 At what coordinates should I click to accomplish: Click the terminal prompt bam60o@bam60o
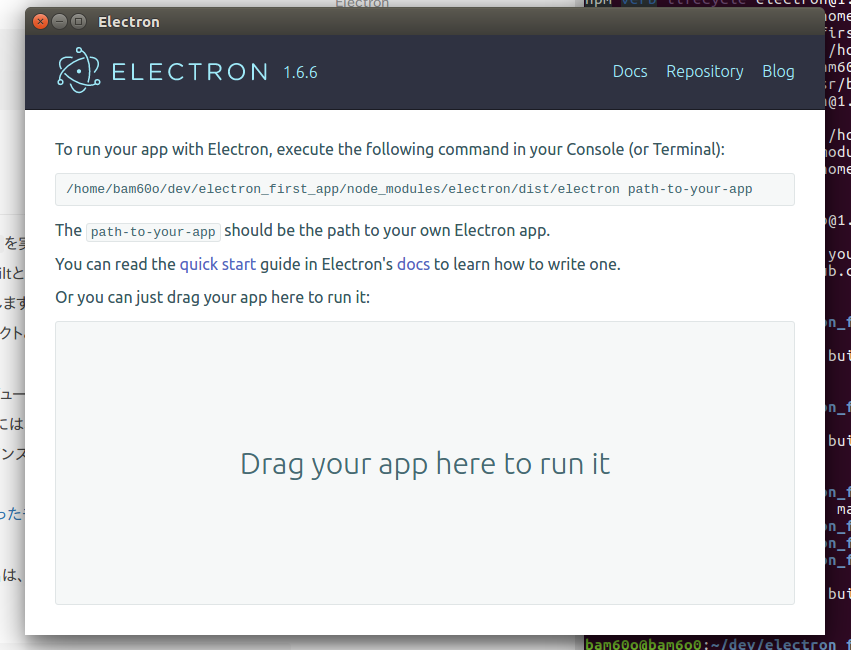643,645
